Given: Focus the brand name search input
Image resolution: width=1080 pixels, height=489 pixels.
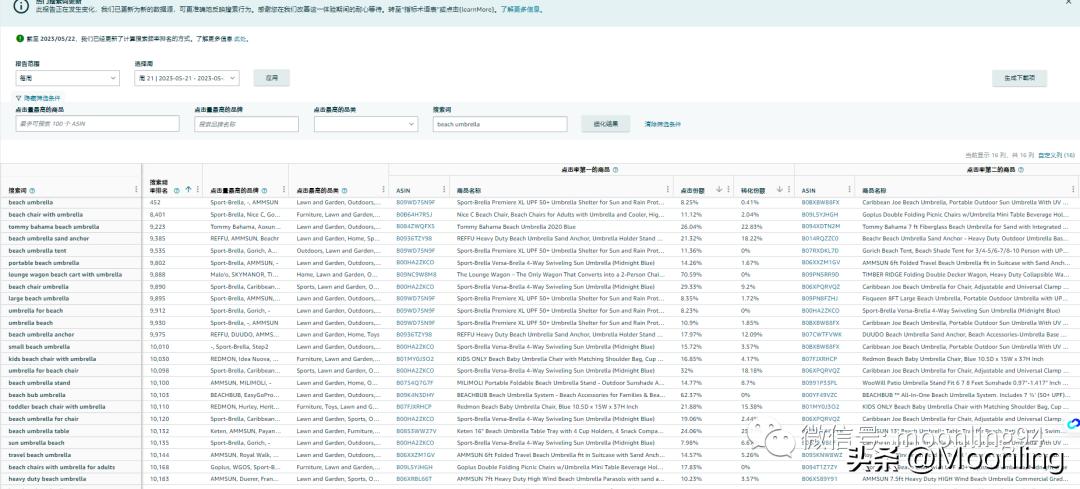Looking at the screenshot, I should click(247, 124).
